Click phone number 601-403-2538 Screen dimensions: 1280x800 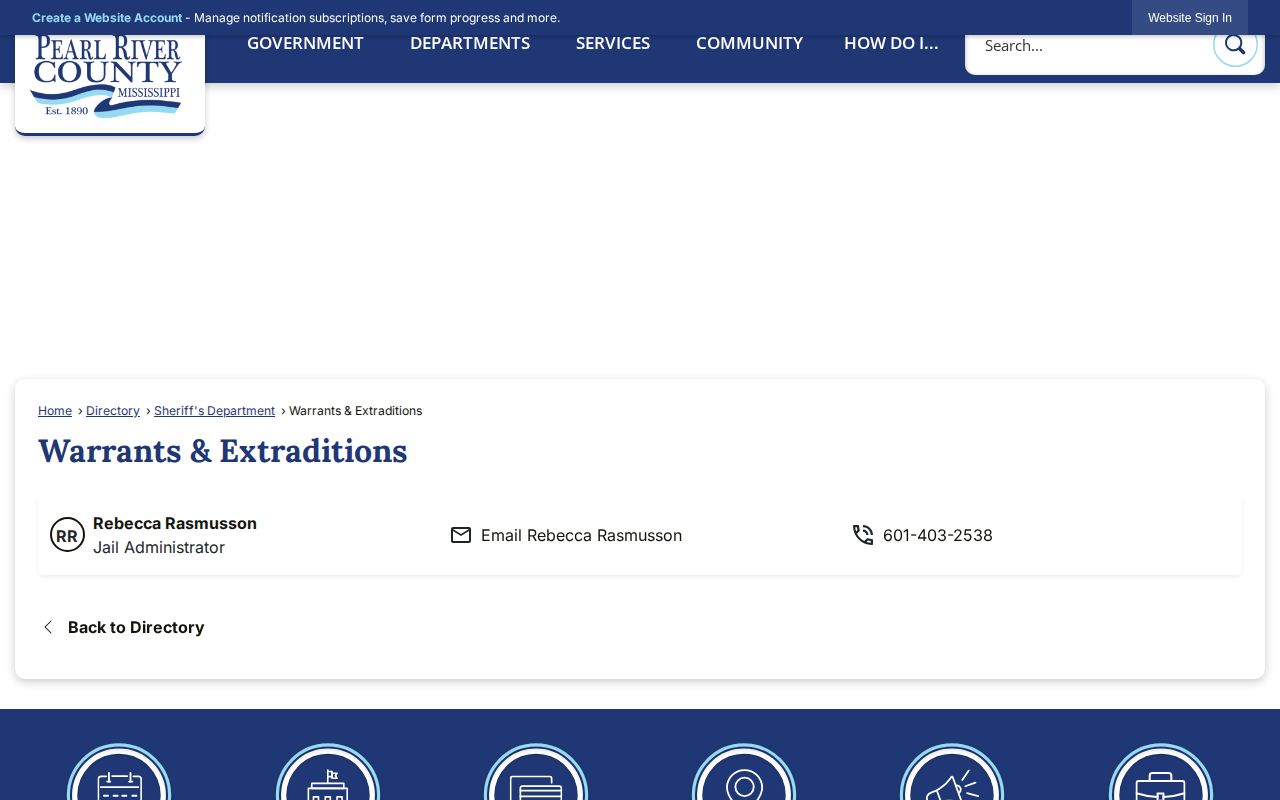coord(938,535)
